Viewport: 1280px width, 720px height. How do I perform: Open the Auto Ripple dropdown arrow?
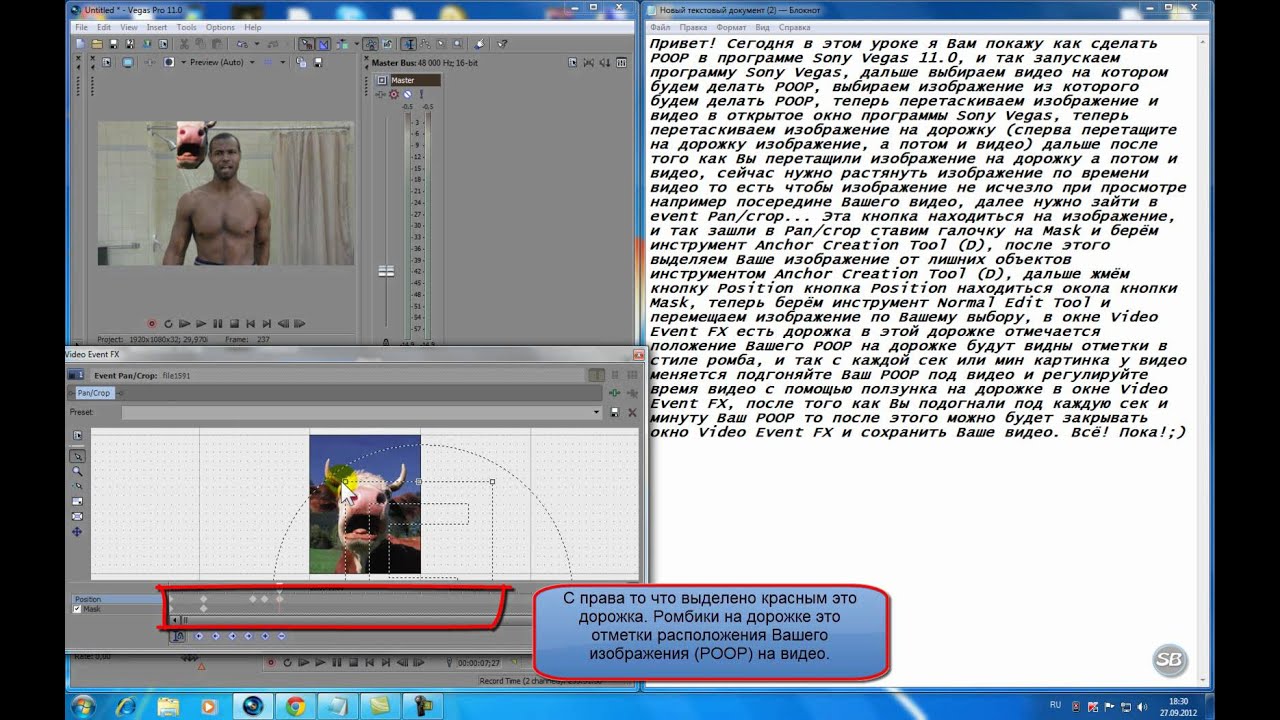click(x=356, y=44)
